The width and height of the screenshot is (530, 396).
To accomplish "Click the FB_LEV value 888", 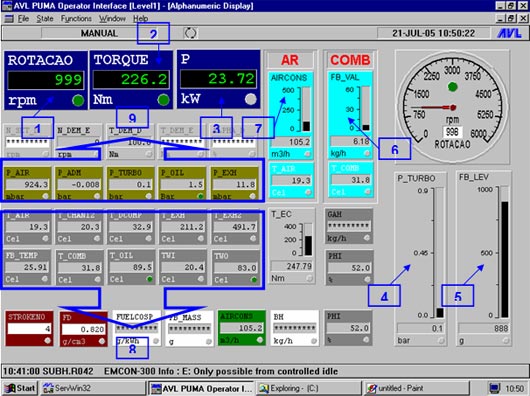I will (x=483, y=328).
